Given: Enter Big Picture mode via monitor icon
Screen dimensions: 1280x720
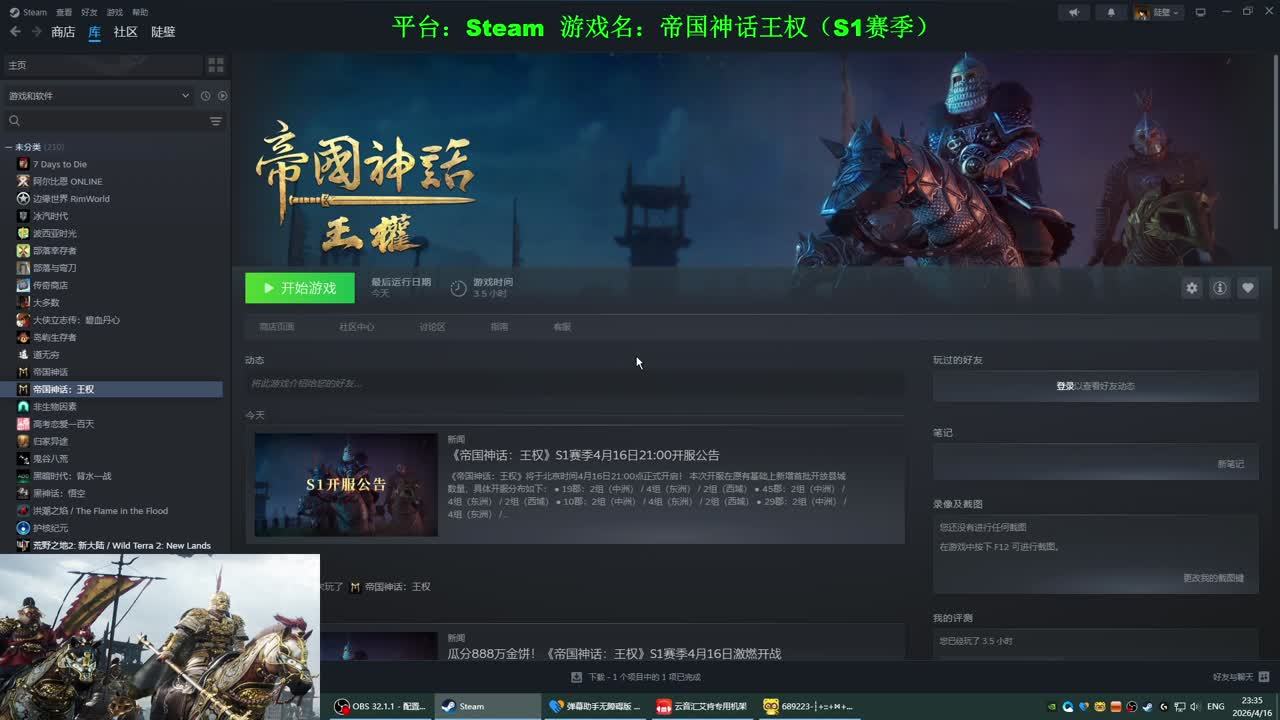Looking at the screenshot, I should click(x=1201, y=13).
